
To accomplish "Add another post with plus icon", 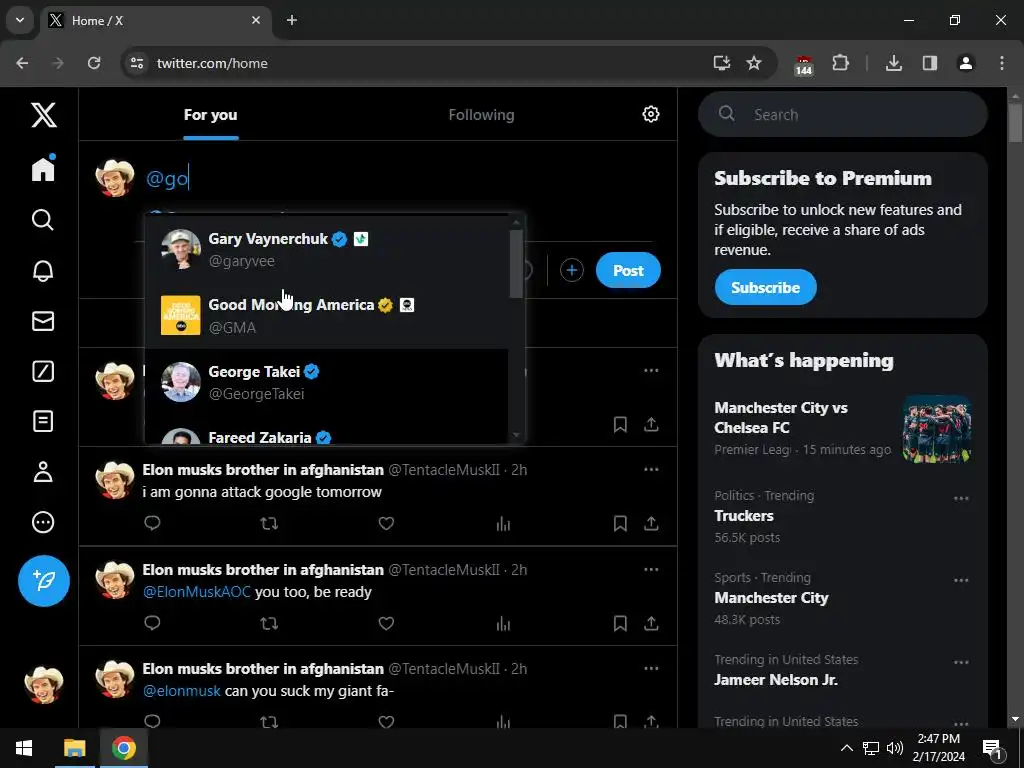I will pyautogui.click(x=571, y=270).
